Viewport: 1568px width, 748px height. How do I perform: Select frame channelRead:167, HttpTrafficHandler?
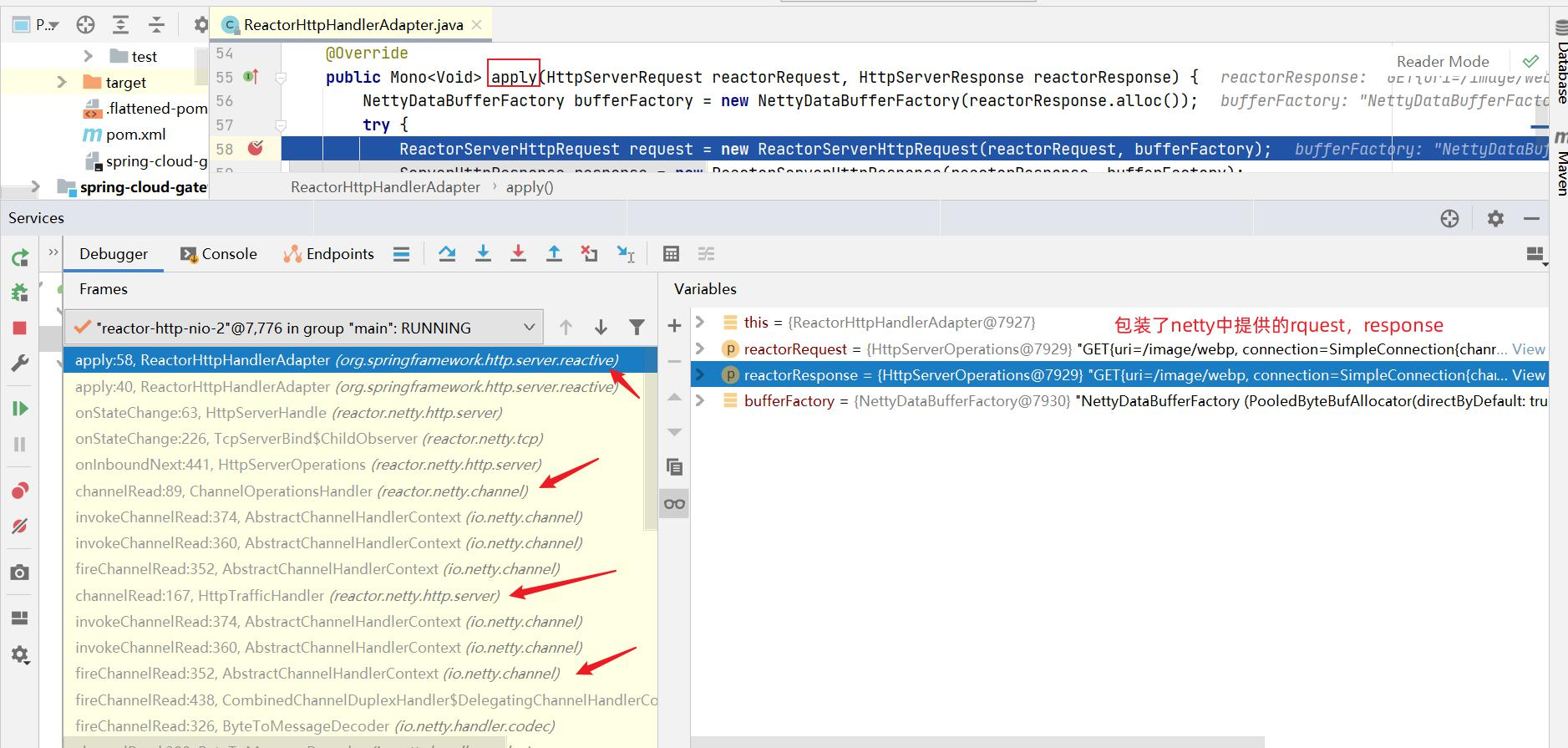click(287, 595)
